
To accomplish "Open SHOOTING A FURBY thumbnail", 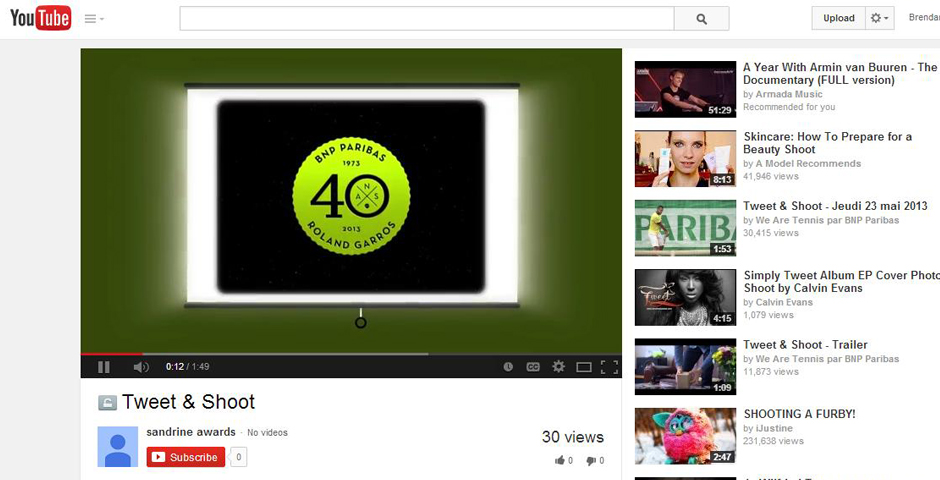I will coord(685,436).
